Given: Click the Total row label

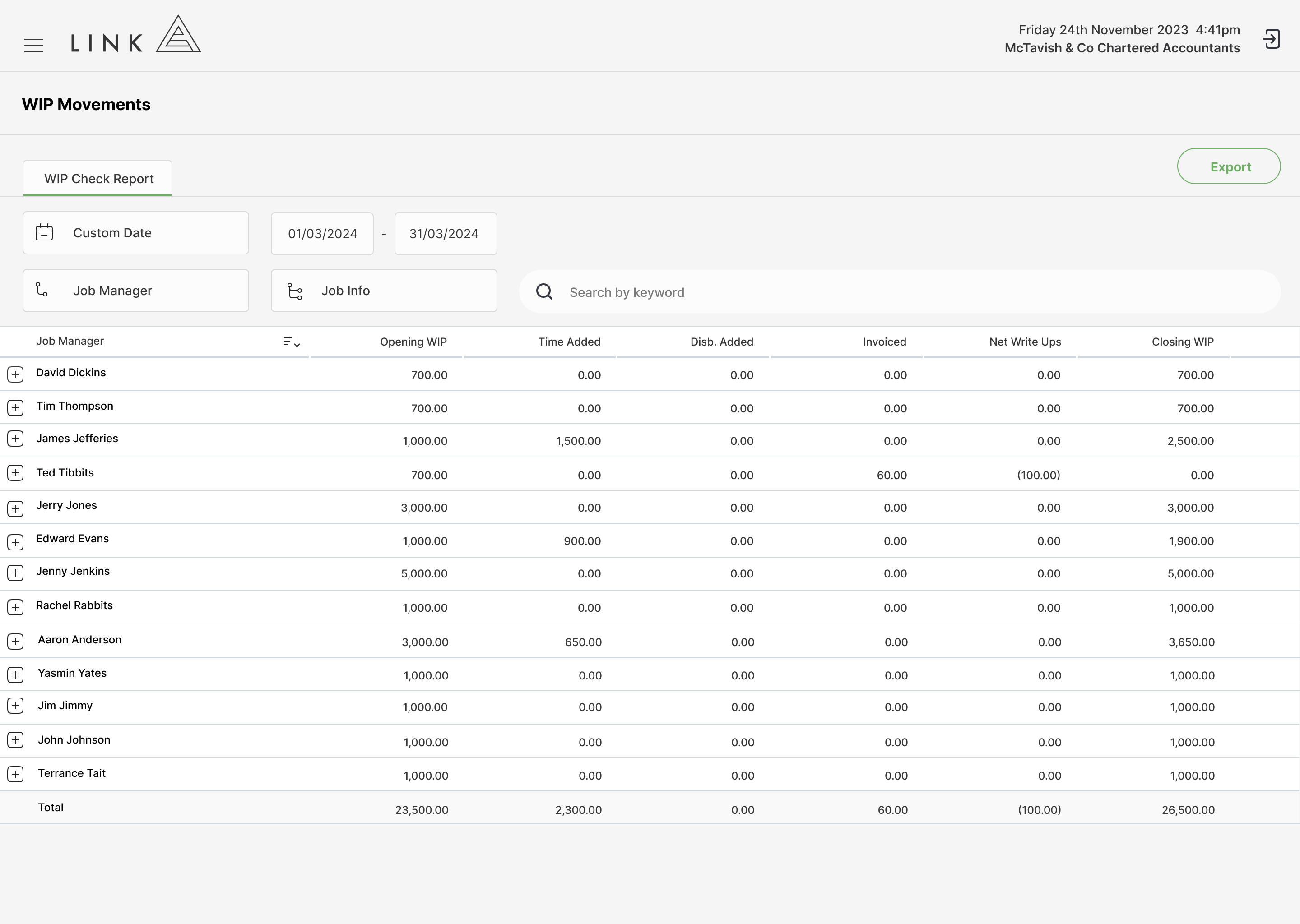Looking at the screenshot, I should (x=51, y=807).
